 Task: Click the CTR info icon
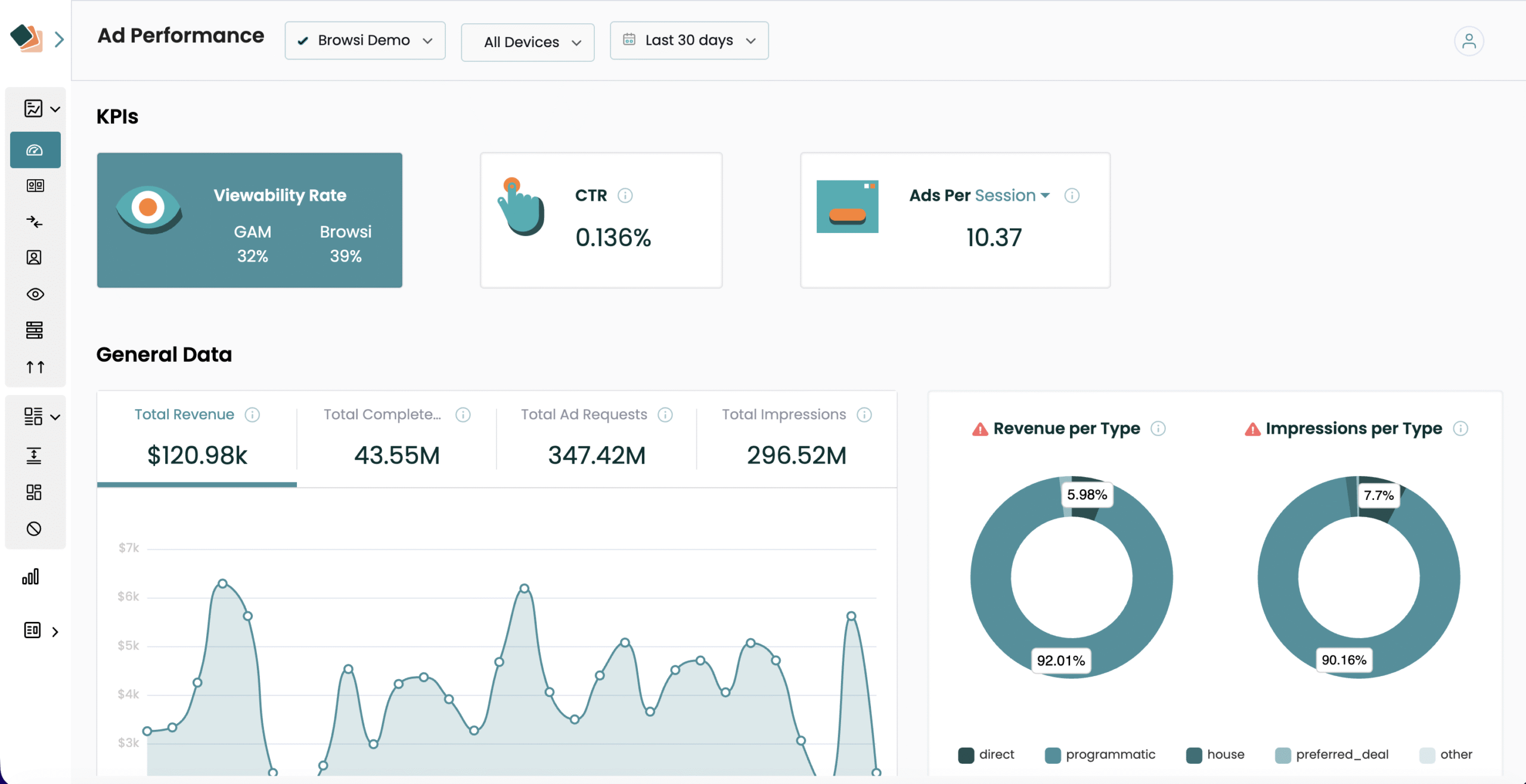click(625, 195)
